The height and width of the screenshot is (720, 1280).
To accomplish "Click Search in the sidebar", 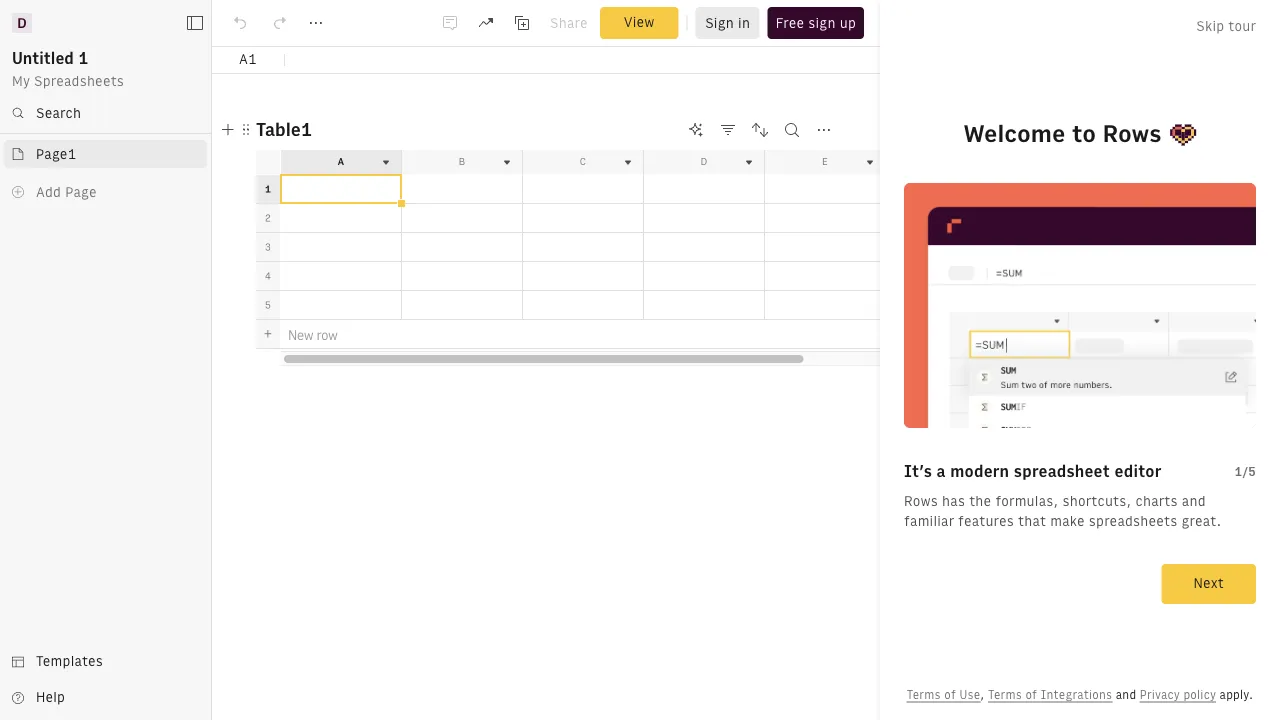I will coord(58,113).
